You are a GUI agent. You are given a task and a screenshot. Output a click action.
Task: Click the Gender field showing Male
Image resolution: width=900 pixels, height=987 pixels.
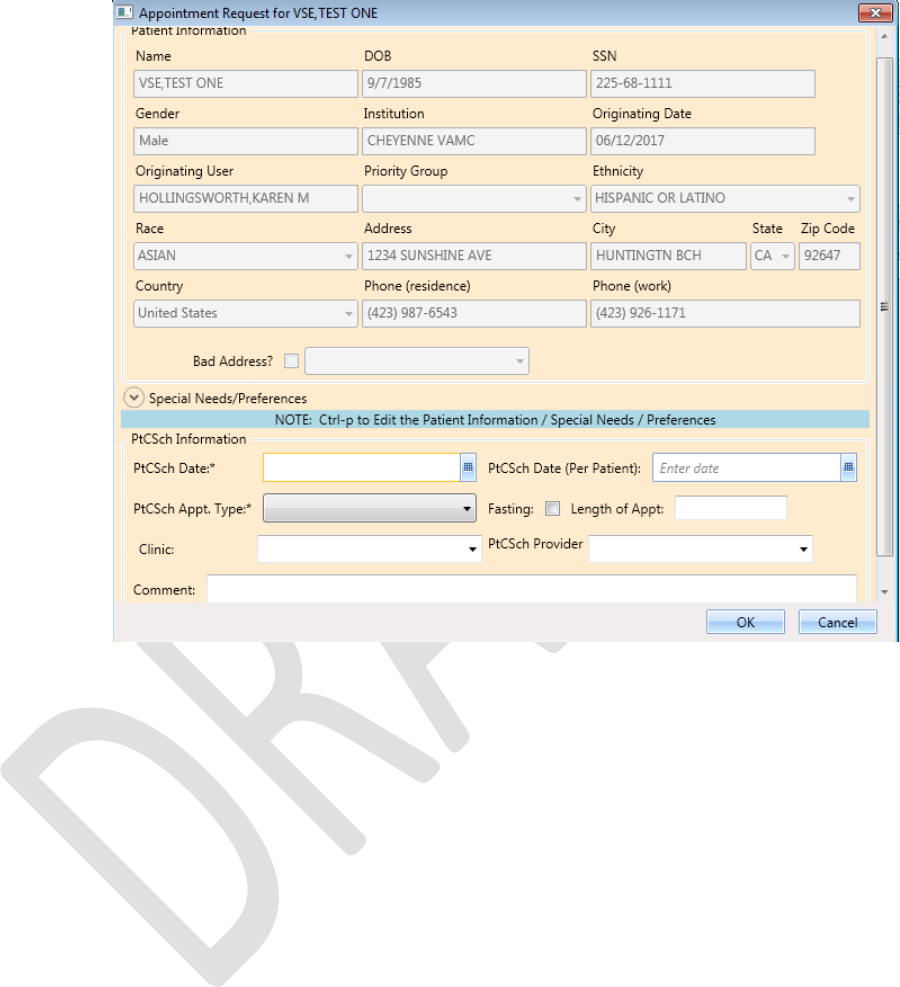coord(245,141)
